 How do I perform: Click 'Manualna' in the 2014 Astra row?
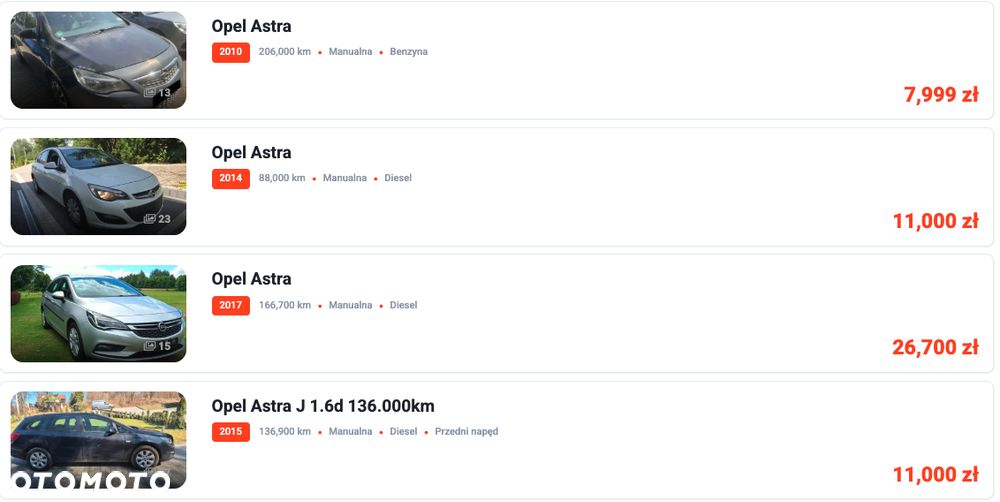344,178
